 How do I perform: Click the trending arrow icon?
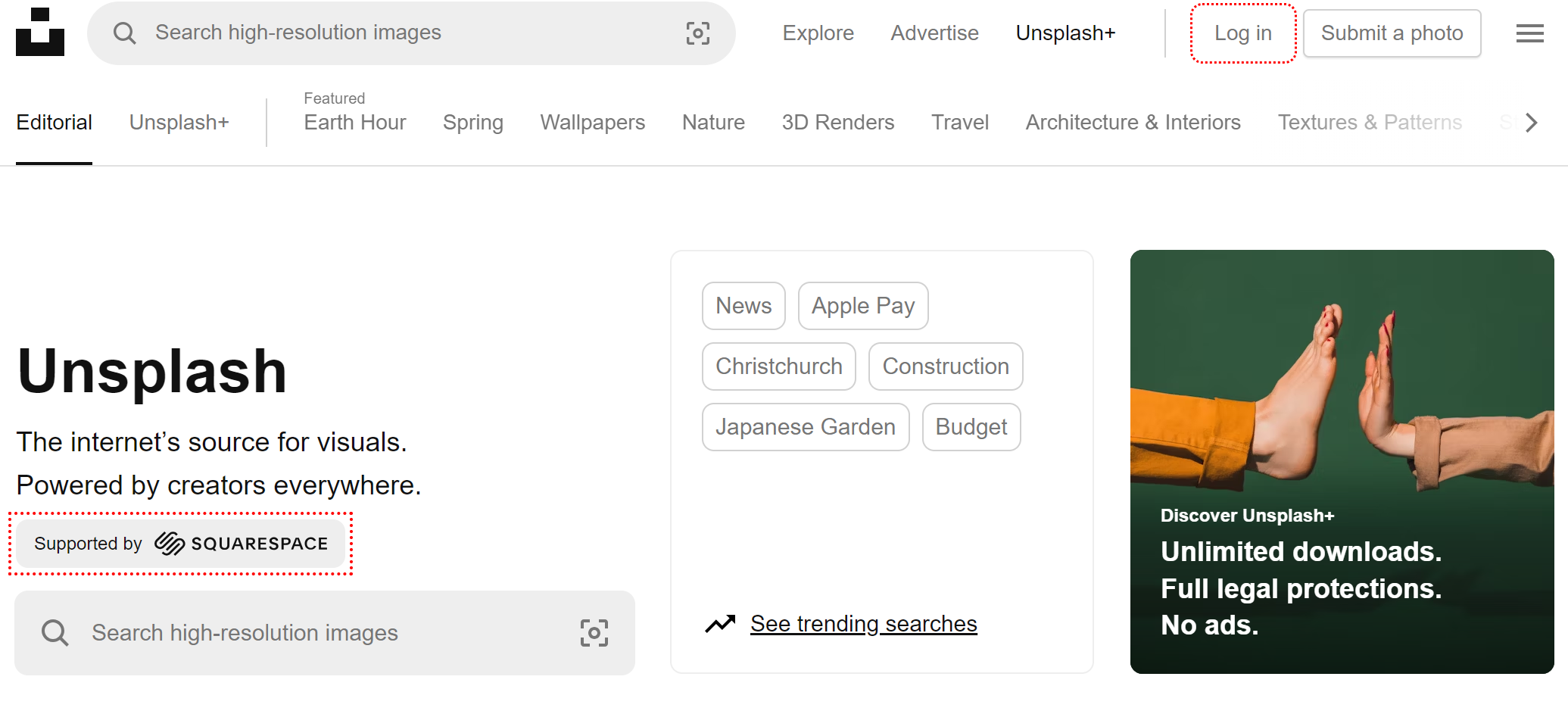[720, 624]
